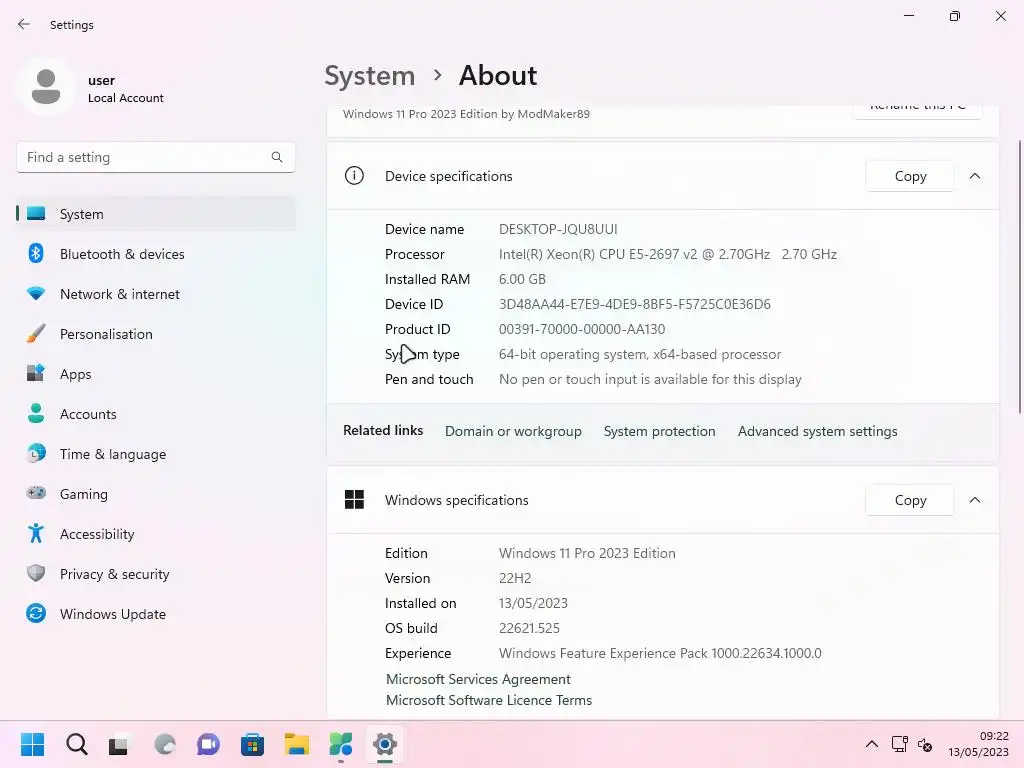
Task: Copy the Device specifications
Action: 910,176
